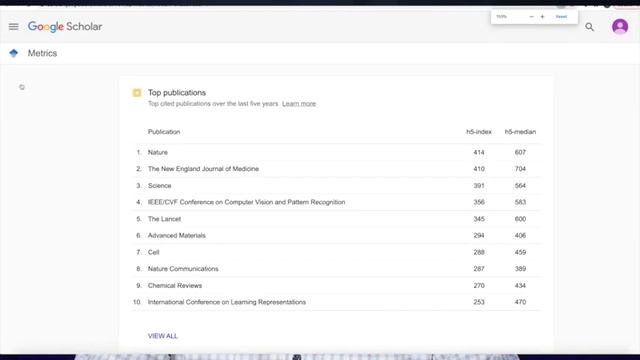Click h5-index 288 for Cell
Image resolution: width=640 pixels, height=360 pixels.
479,252
